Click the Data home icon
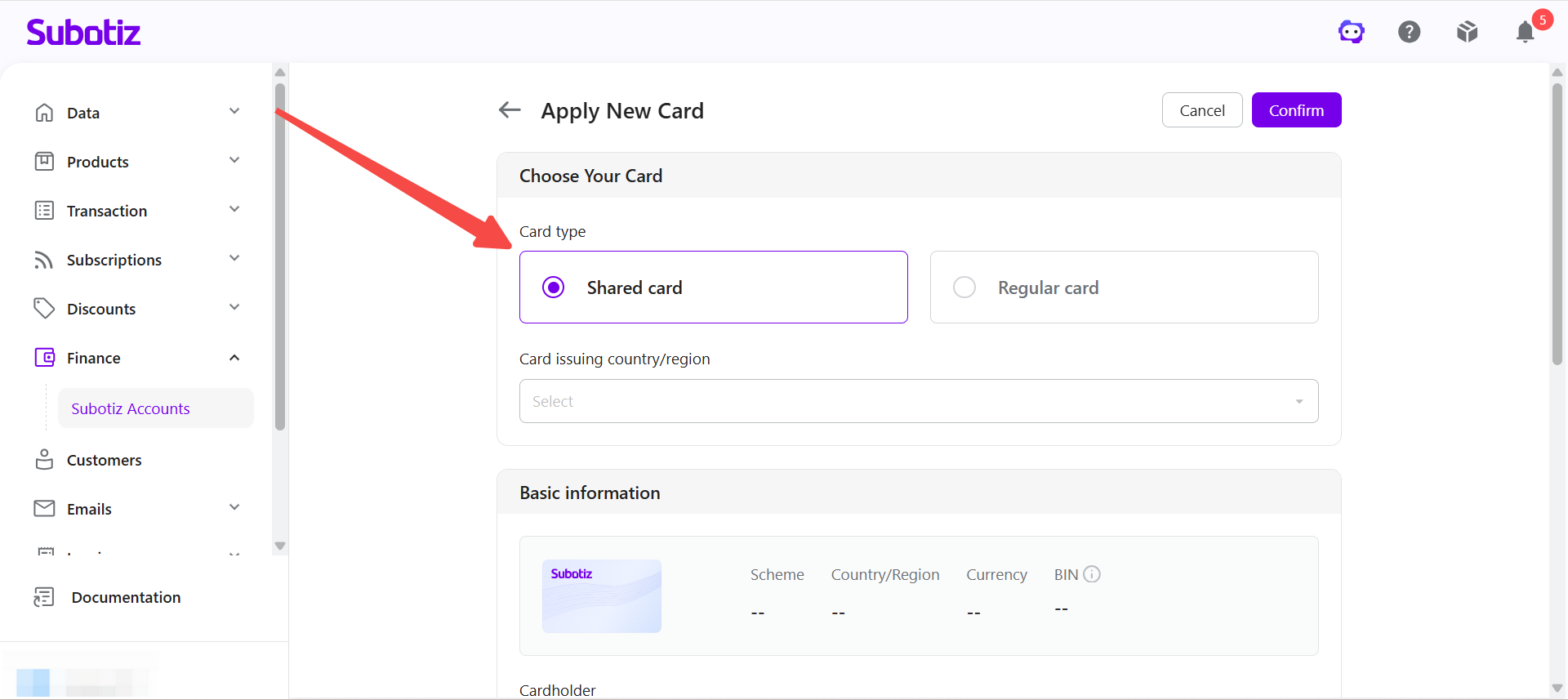 point(44,113)
